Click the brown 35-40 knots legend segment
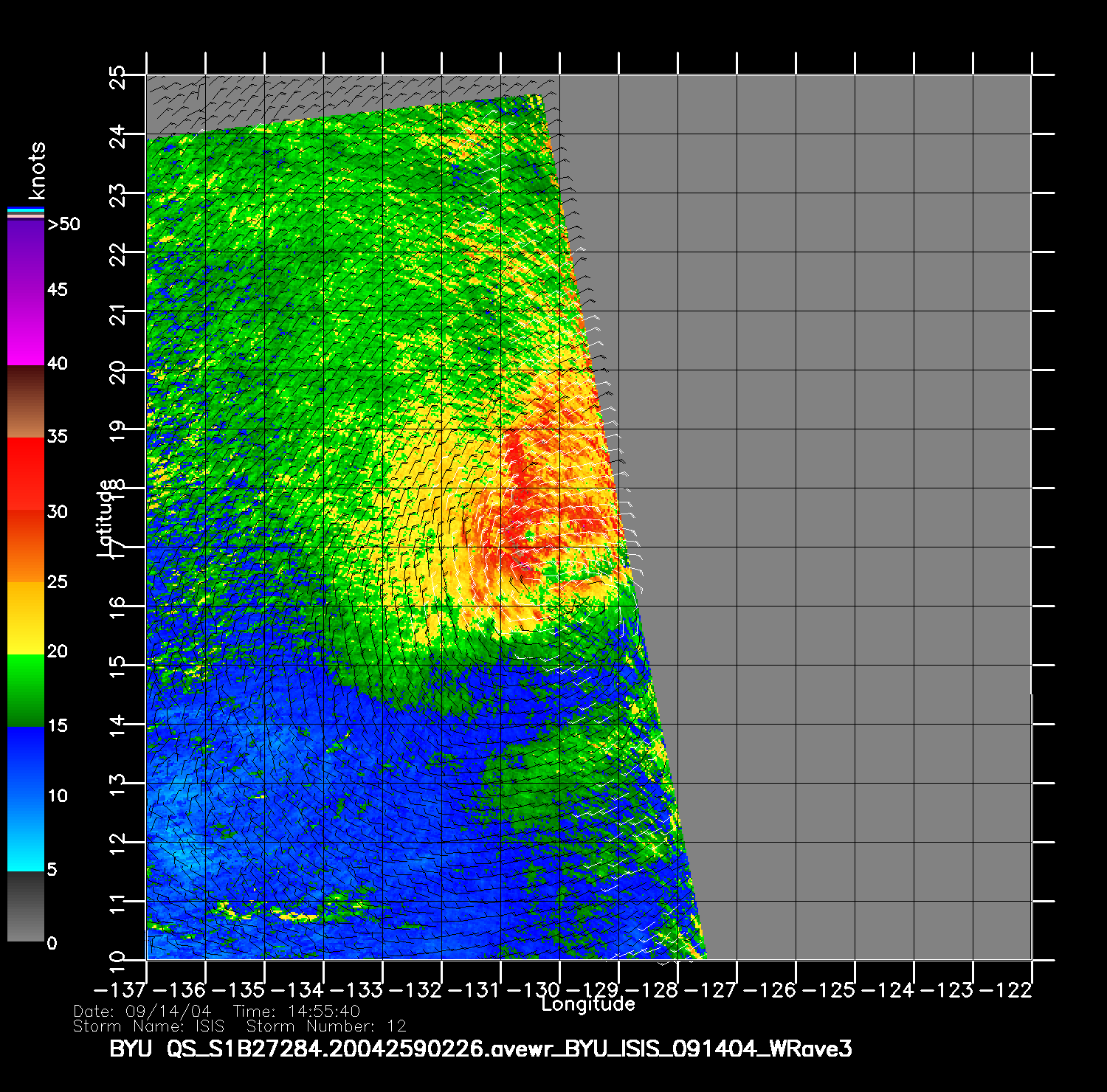This screenshot has width=1107, height=1092. point(26,402)
